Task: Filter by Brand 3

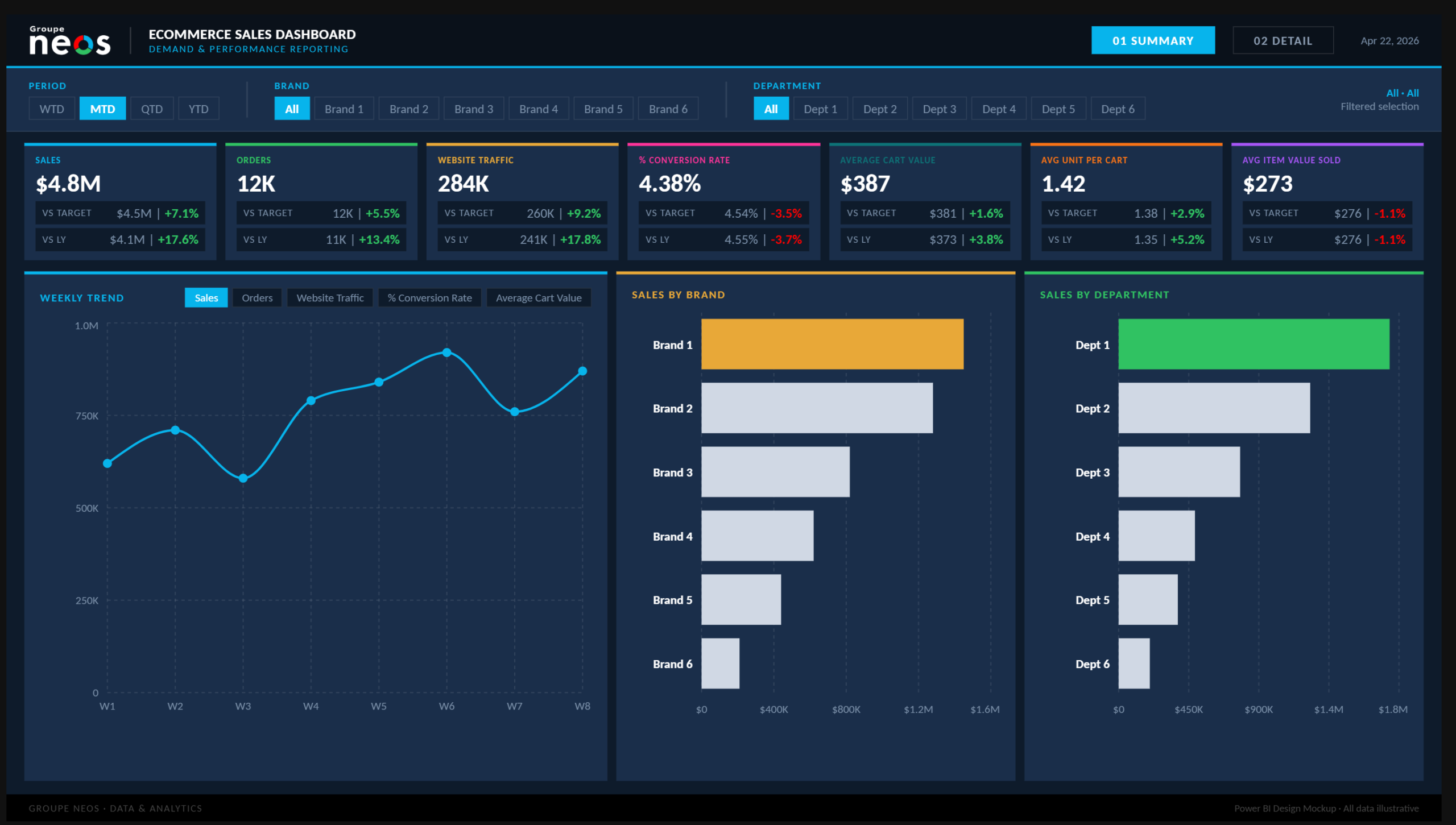Action: pyautogui.click(x=474, y=109)
